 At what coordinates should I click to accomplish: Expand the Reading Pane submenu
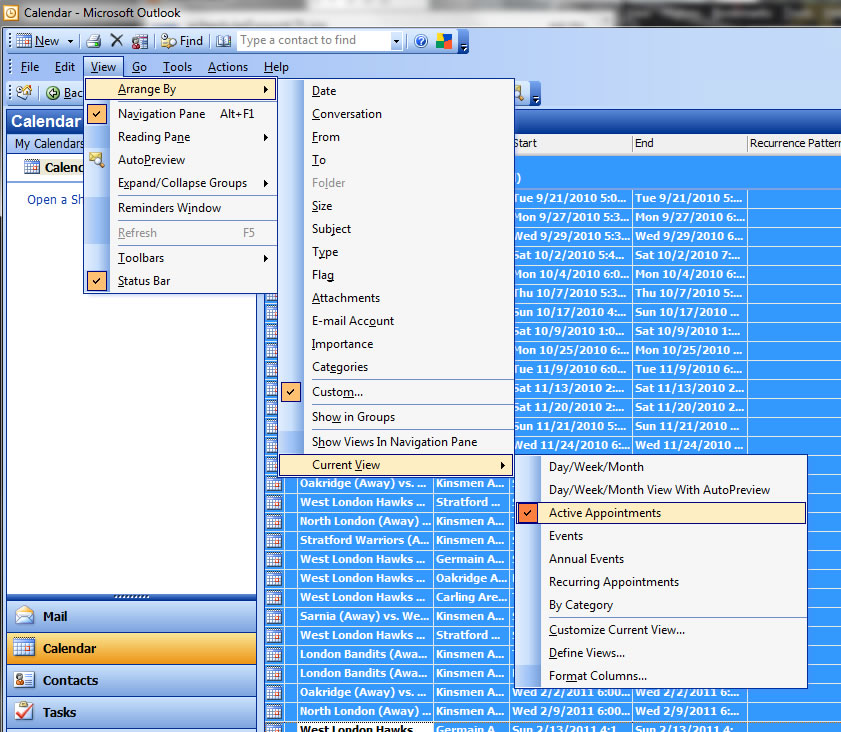pyautogui.click(x=181, y=137)
